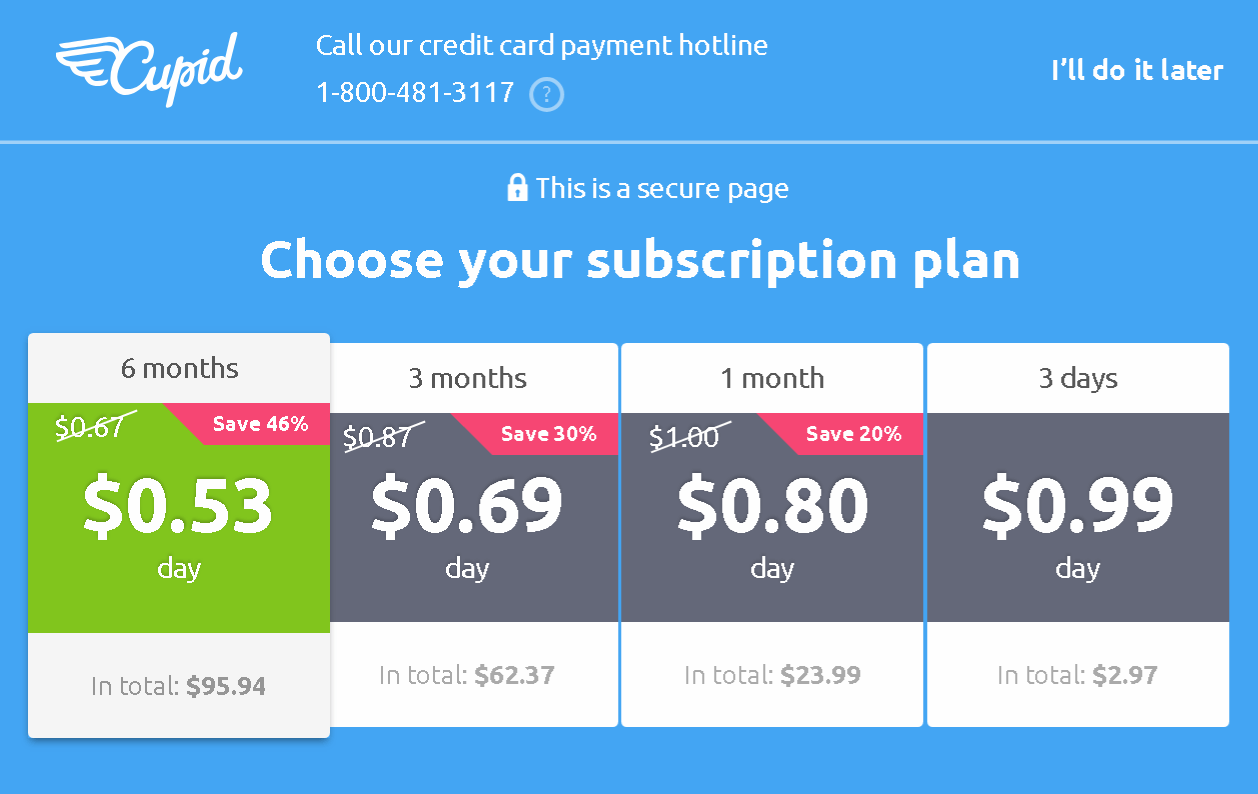Select the 6 months plan header
Screen dimensions: 1258x794
point(180,368)
